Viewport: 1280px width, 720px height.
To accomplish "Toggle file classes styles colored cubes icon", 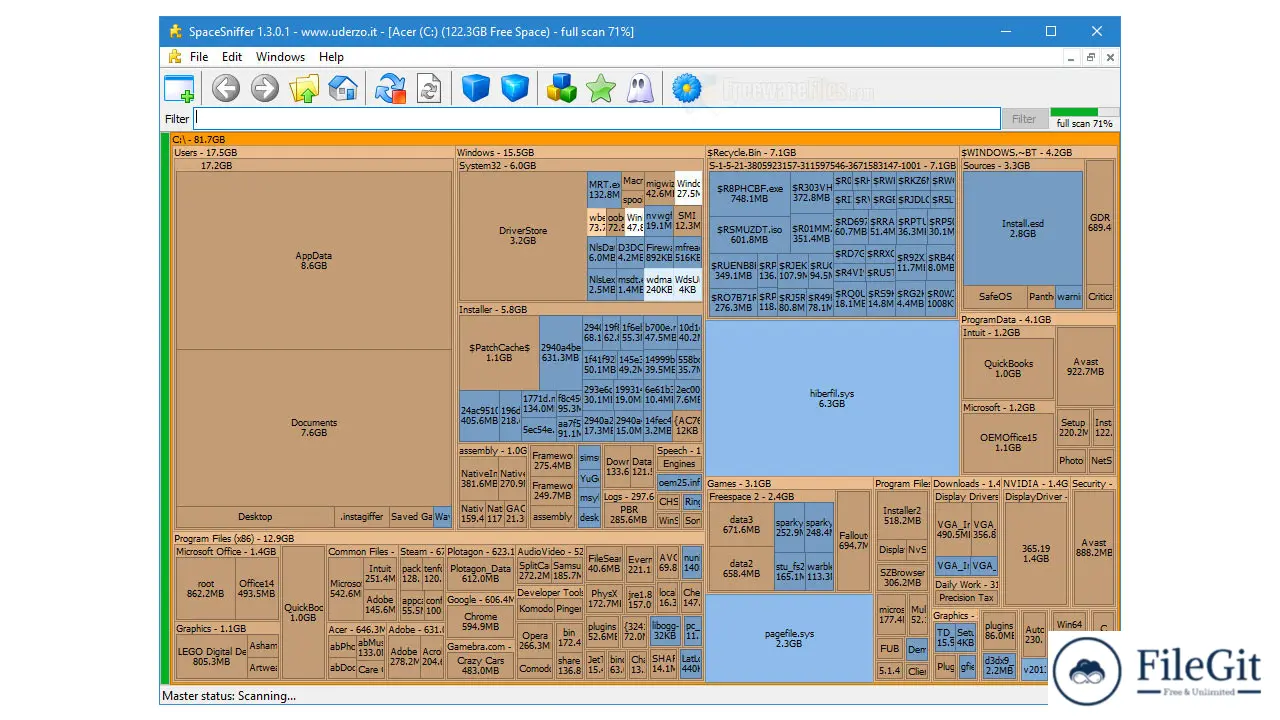I will click(562, 88).
